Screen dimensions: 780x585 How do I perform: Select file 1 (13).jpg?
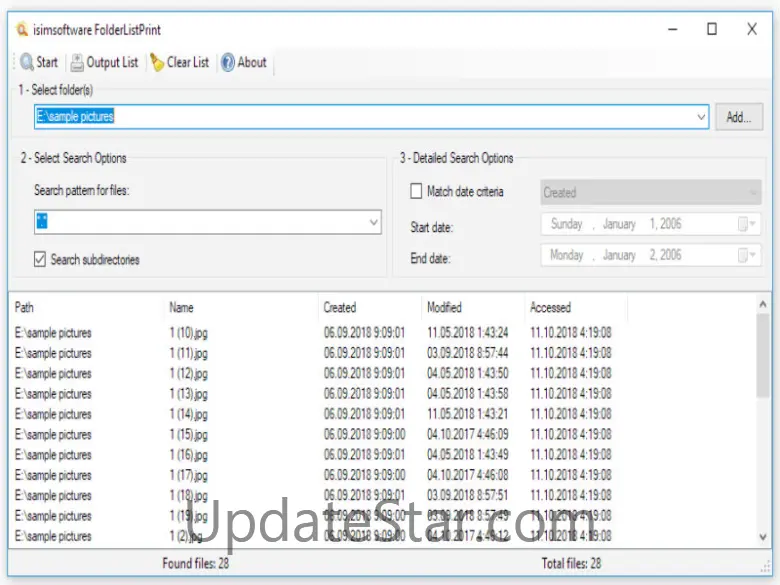click(x=189, y=394)
